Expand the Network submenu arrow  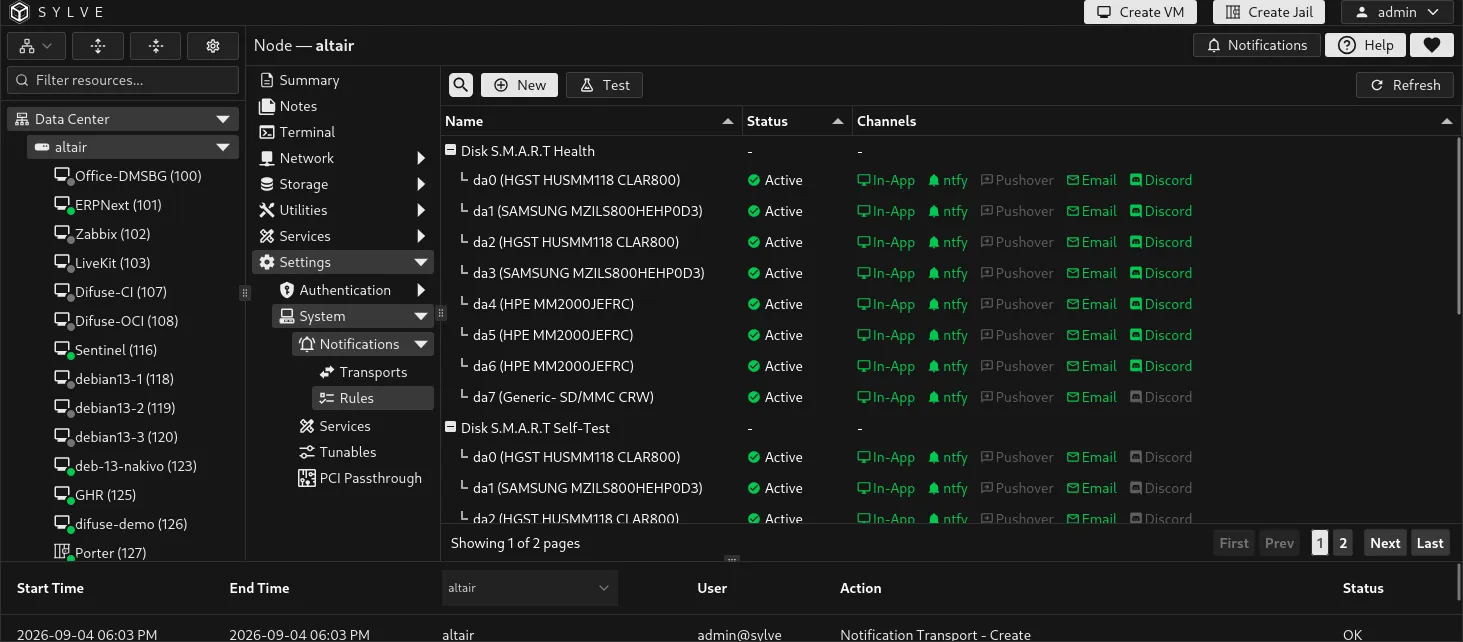point(421,158)
